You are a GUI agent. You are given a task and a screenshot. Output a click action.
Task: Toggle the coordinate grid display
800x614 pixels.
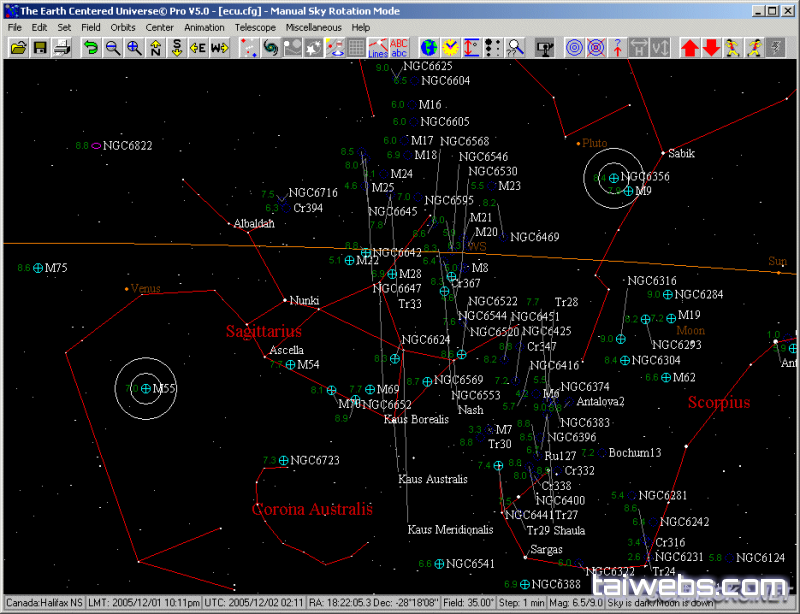pyautogui.click(x=356, y=47)
